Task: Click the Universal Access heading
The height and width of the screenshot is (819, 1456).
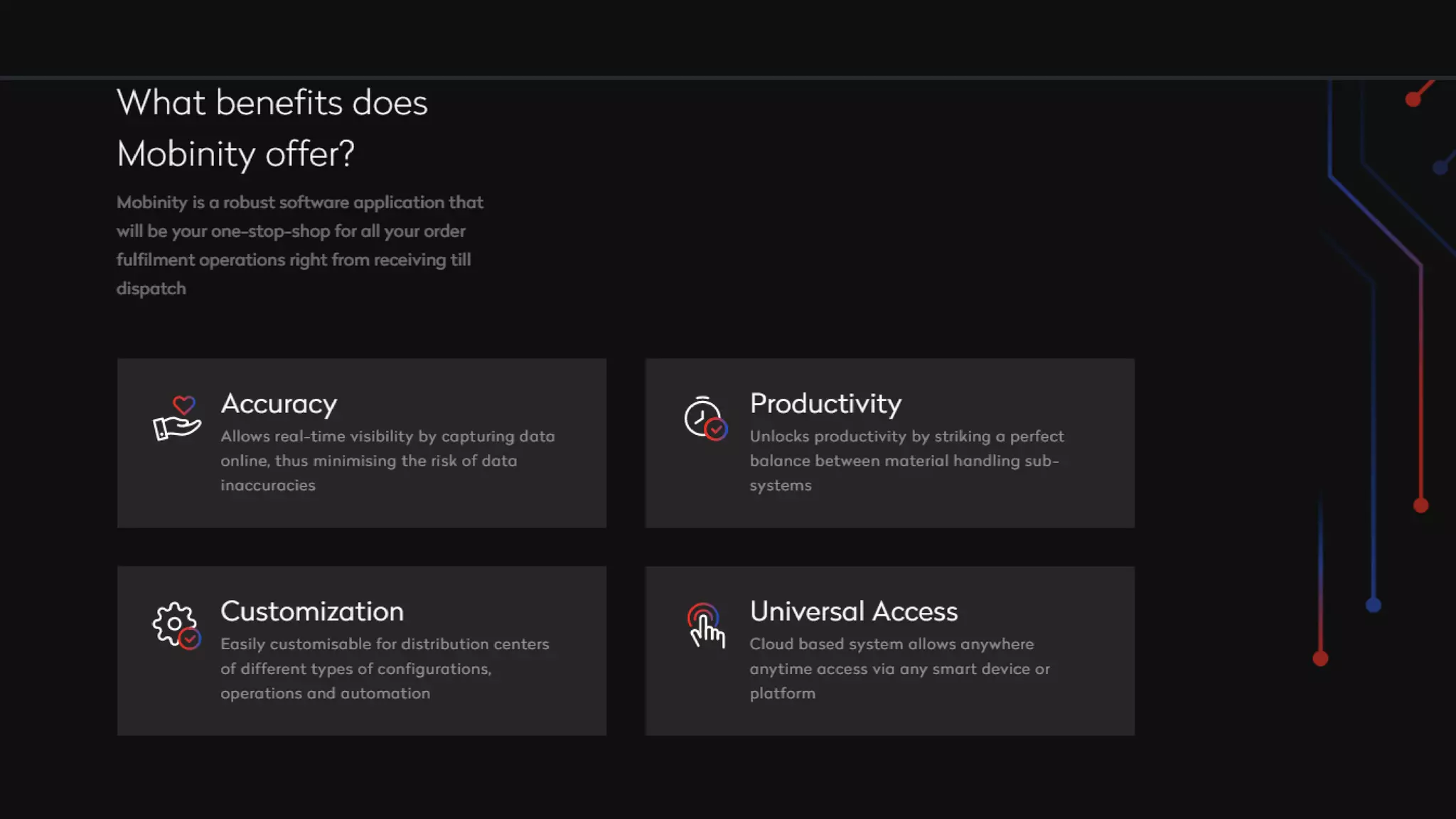Action: (x=853, y=611)
